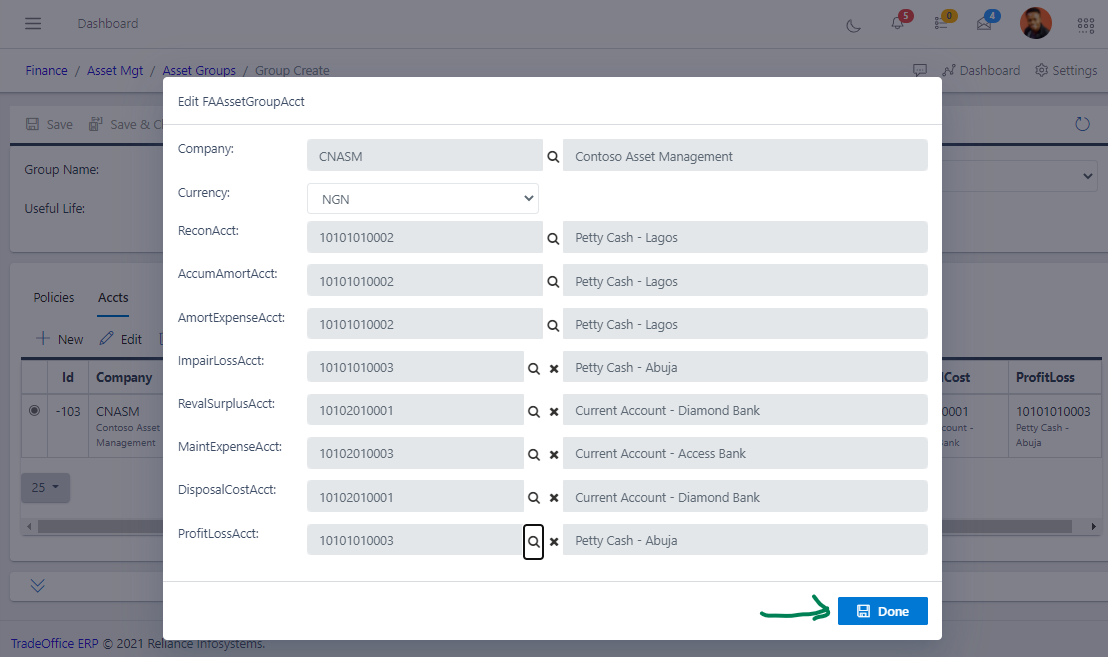Image resolution: width=1108 pixels, height=657 pixels.
Task: Open the Company lookup magnifier
Action: (x=553, y=155)
